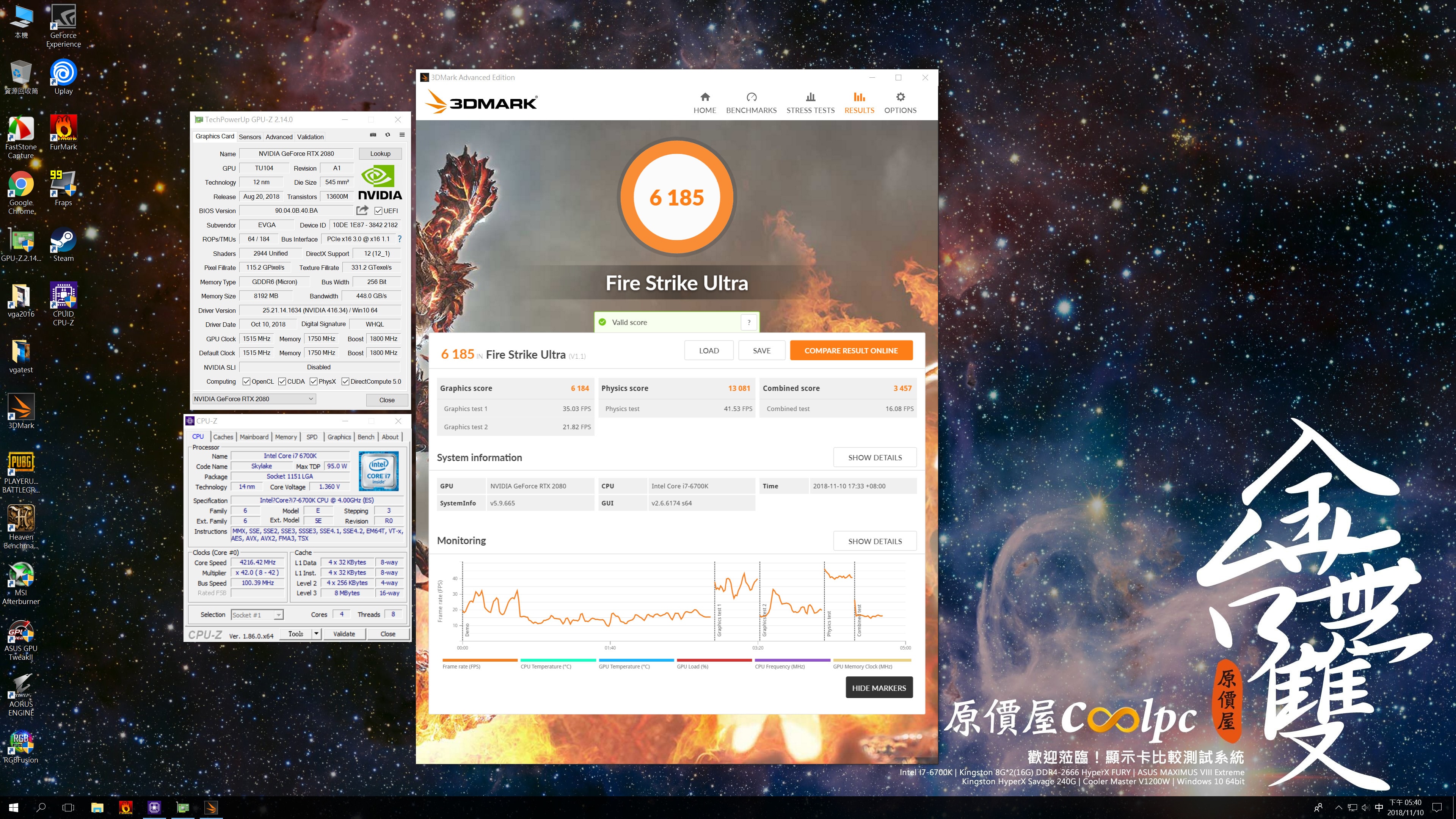Open FastStone Capture desktop icon
Screen dimensions: 1456x819
pos(21,137)
